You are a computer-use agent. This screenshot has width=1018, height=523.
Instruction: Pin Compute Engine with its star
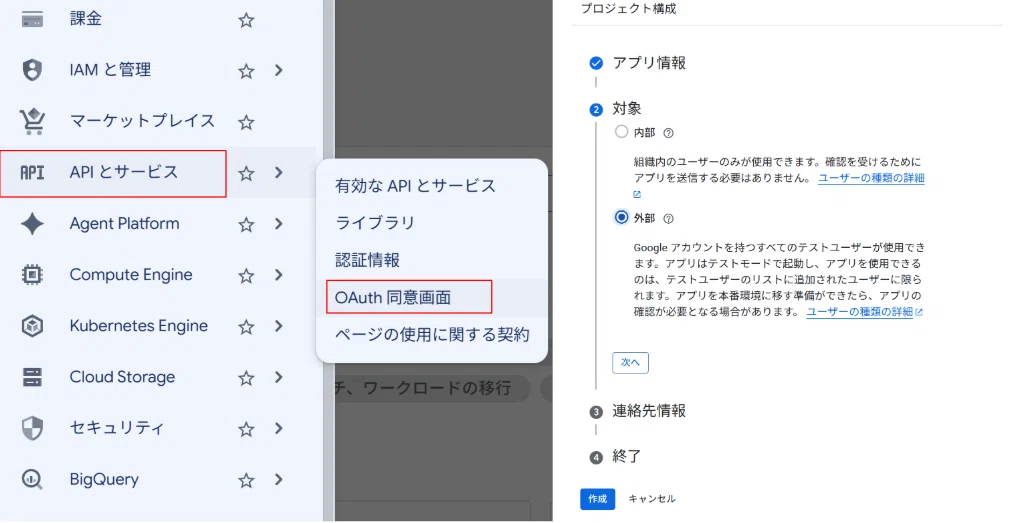(x=246, y=276)
